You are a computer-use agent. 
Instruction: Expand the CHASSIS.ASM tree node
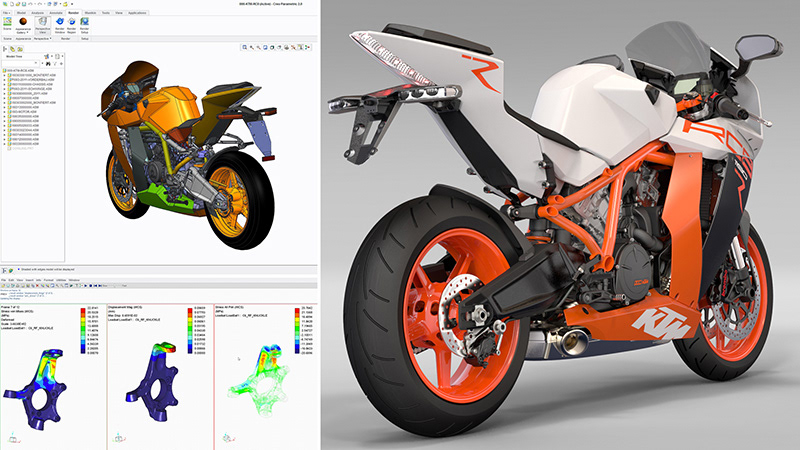click(5, 84)
